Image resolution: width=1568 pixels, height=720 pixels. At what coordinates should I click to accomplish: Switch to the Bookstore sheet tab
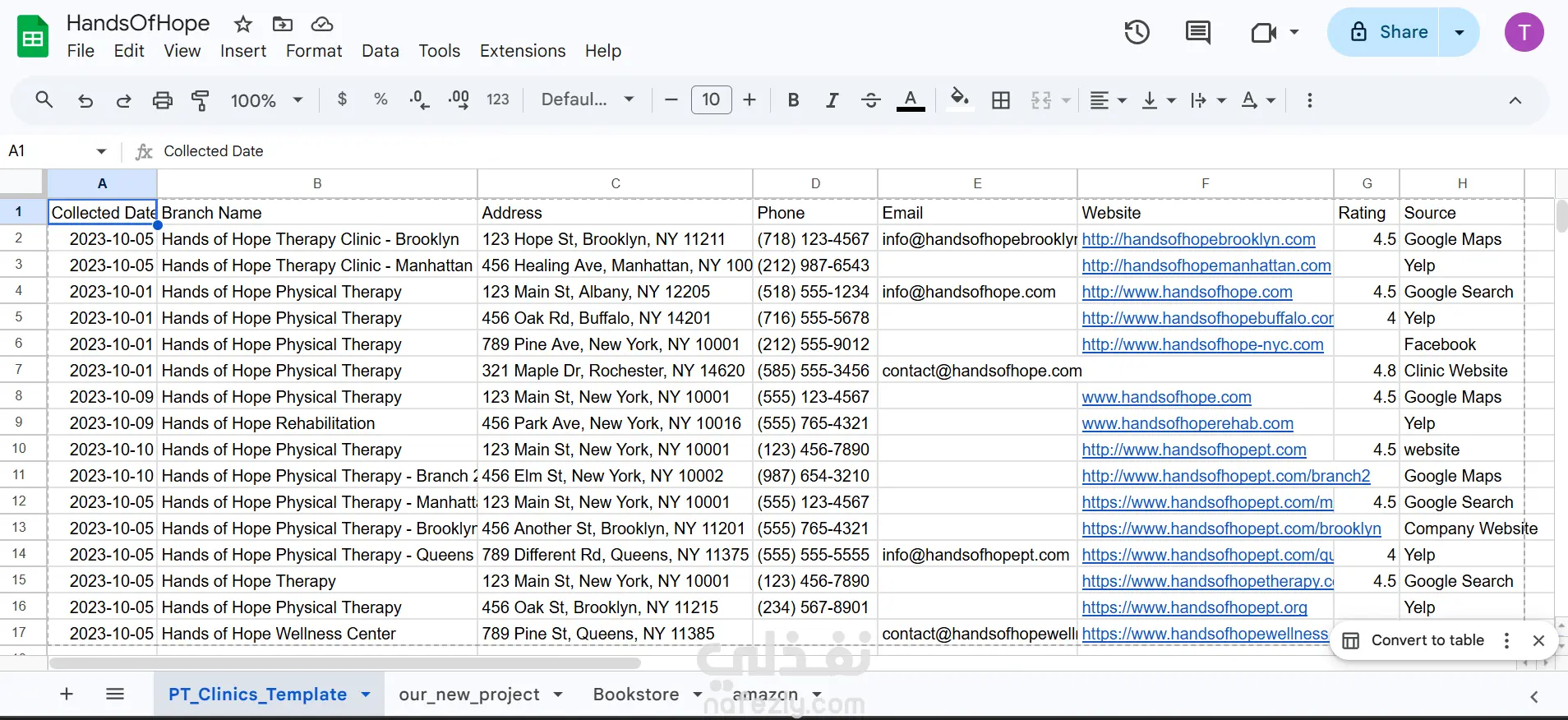pos(636,695)
